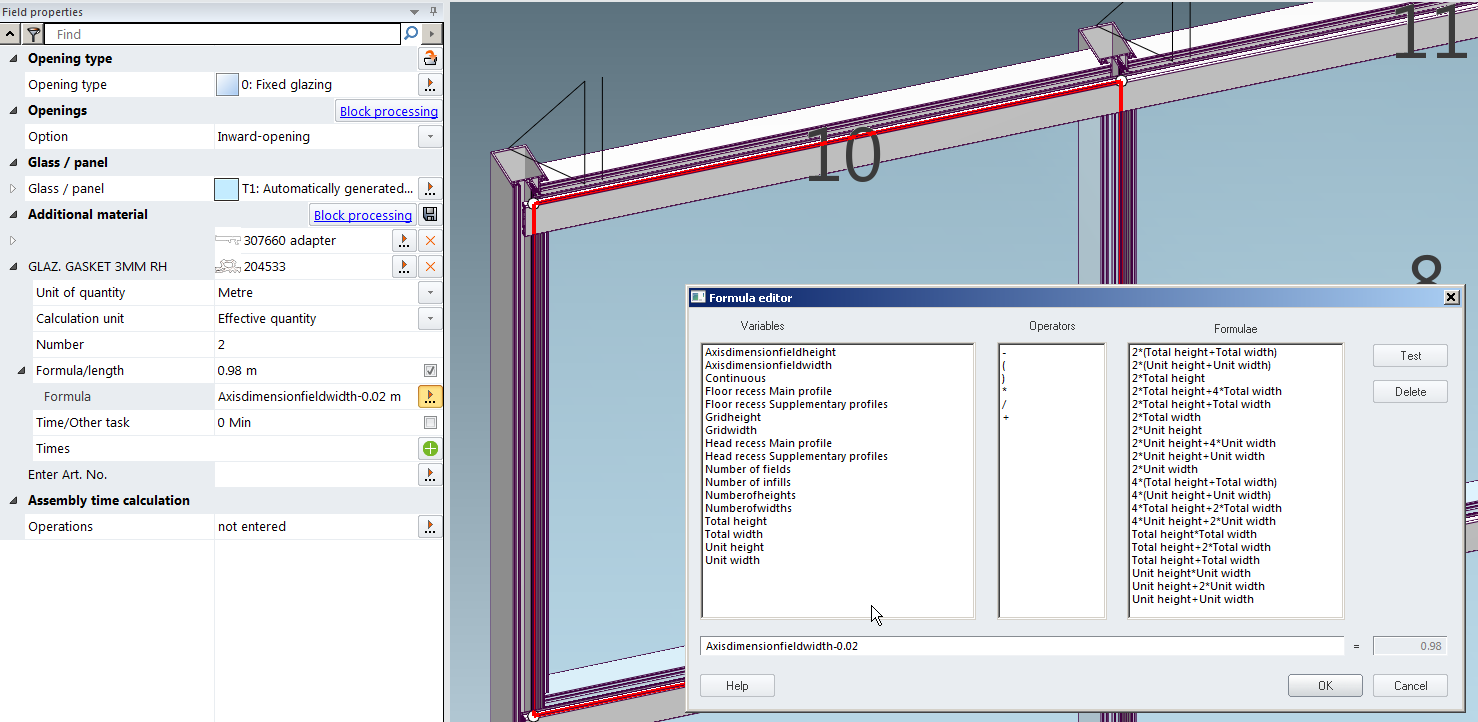Open the Unit of quantity dropdown

coord(430,293)
